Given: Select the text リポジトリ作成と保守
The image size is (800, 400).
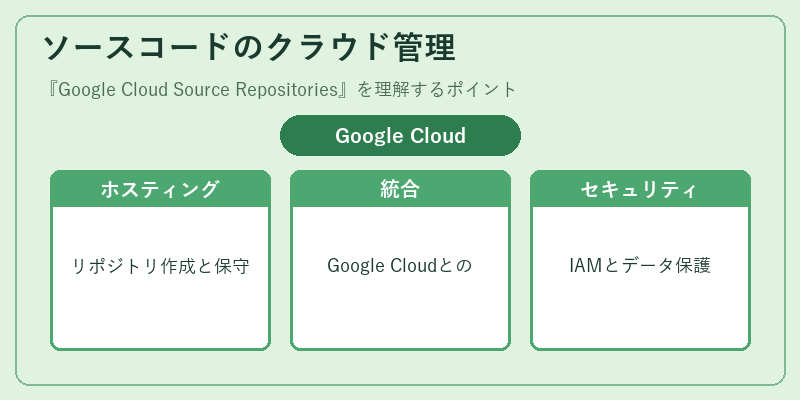Looking at the screenshot, I should (160, 266).
